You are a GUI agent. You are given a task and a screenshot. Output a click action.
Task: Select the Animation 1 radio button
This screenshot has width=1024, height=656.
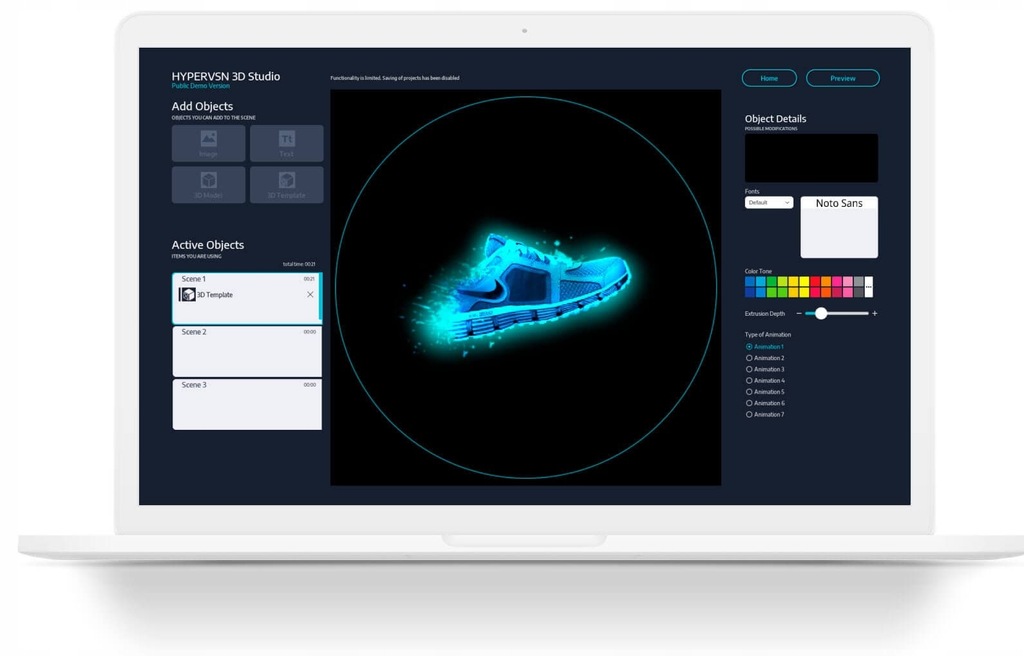tap(749, 347)
